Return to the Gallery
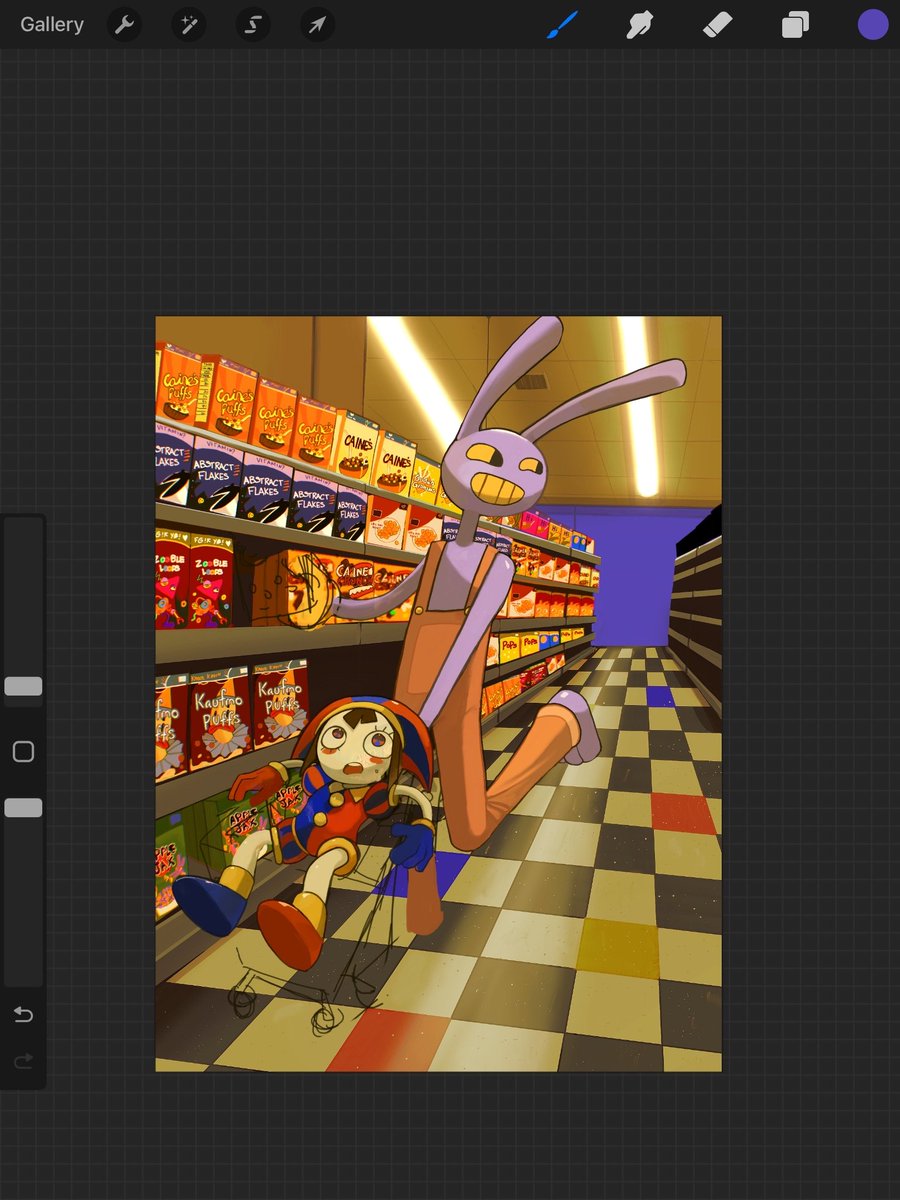 [51, 24]
